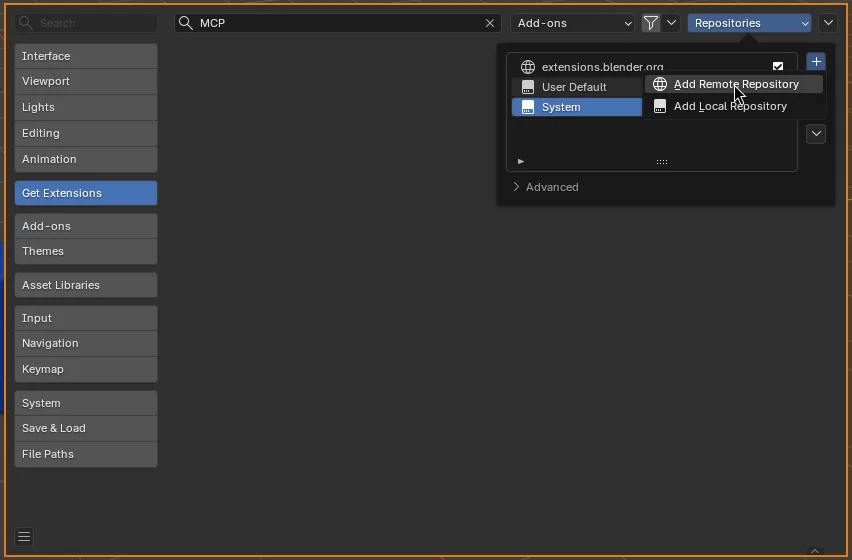Expand the repository list filter triangle
852x560 pixels.
[x=521, y=161]
